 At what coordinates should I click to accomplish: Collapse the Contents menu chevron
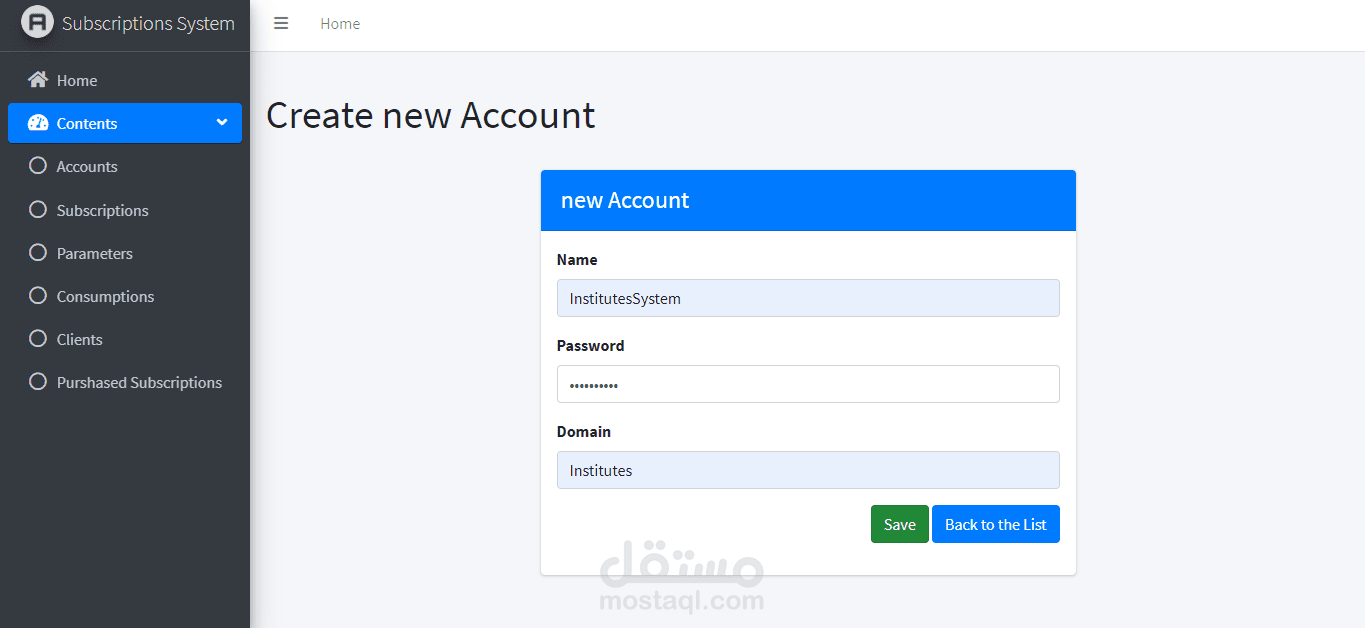[222, 123]
